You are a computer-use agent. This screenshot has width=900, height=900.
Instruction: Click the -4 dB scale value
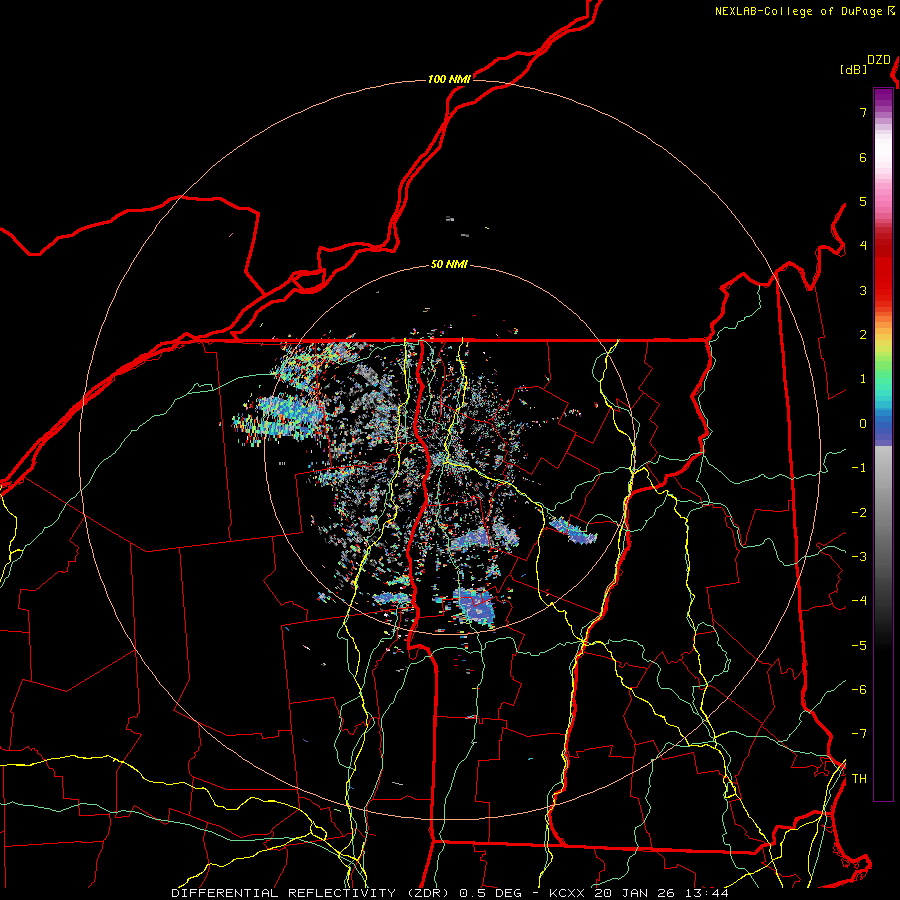(859, 601)
